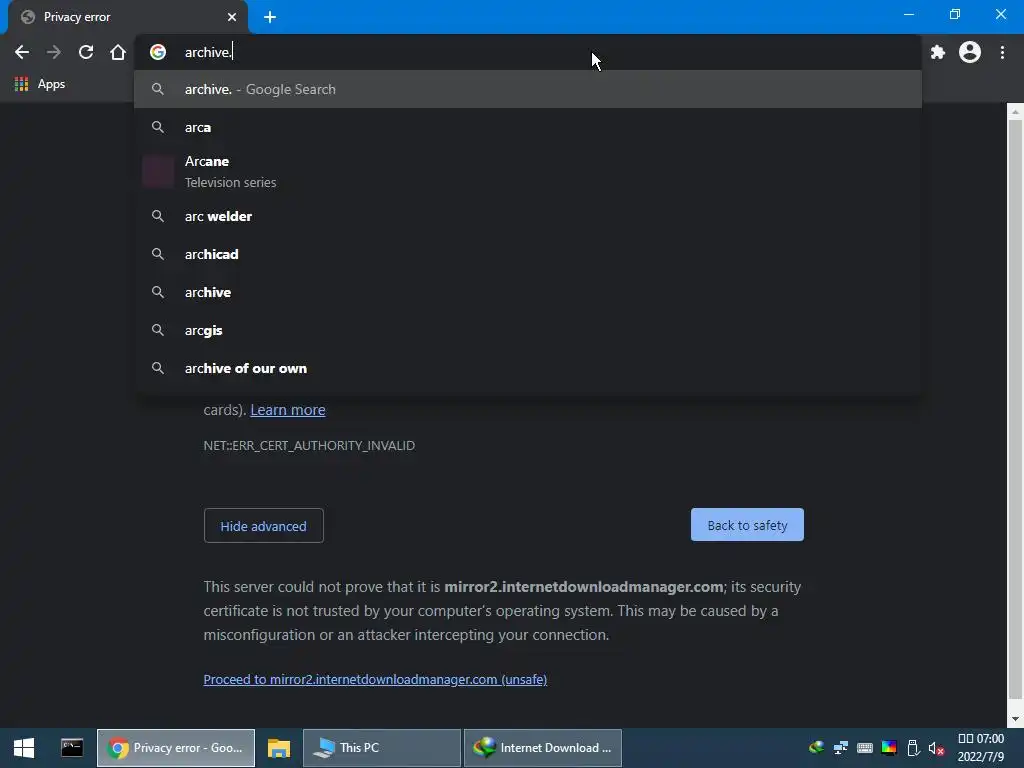This screenshot has height=768, width=1024.
Task: Select the 'archive' suggestion
Action: (x=528, y=292)
